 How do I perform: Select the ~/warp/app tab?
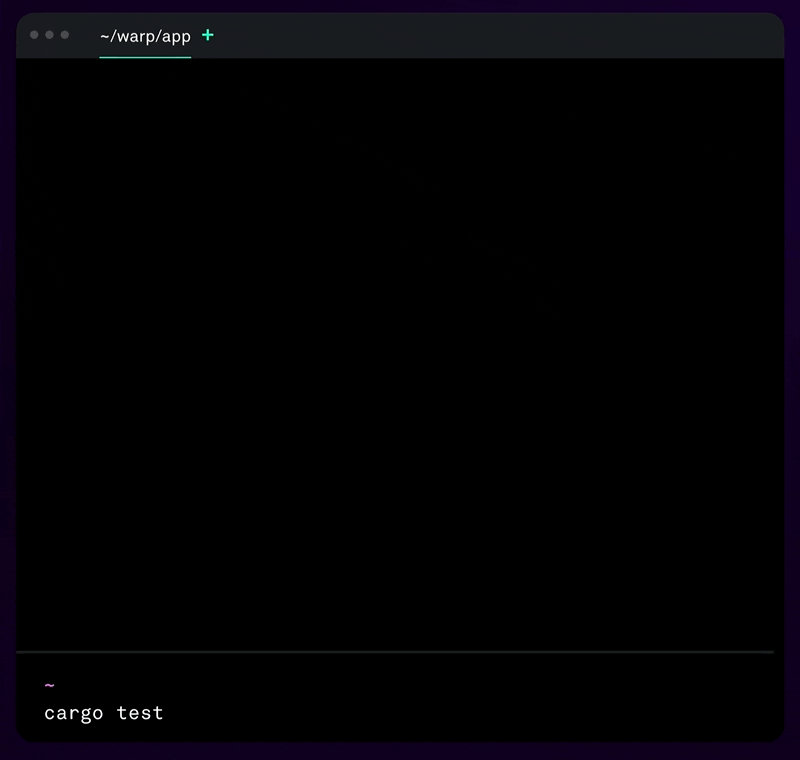(145, 36)
